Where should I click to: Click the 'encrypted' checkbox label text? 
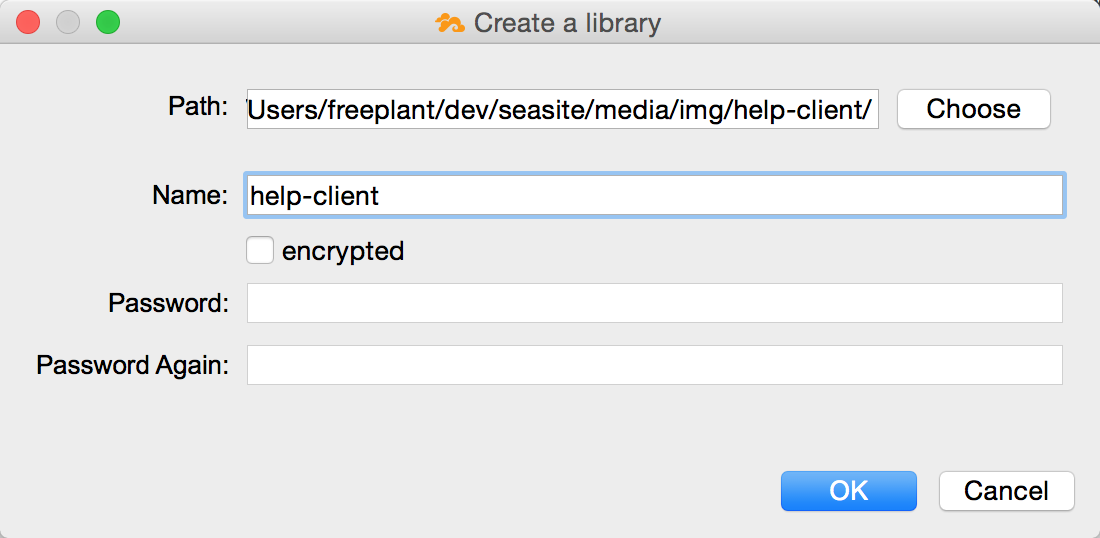343,250
